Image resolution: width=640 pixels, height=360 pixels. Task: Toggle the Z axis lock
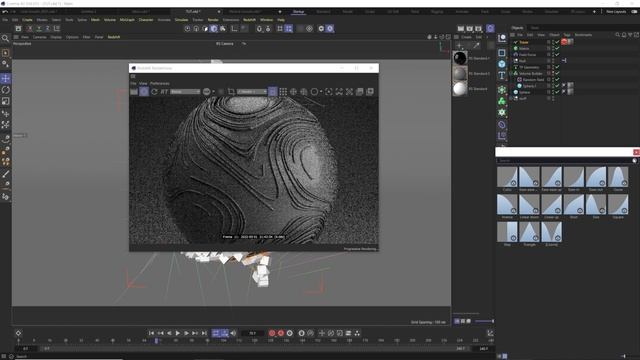pyautogui.click(x=47, y=29)
